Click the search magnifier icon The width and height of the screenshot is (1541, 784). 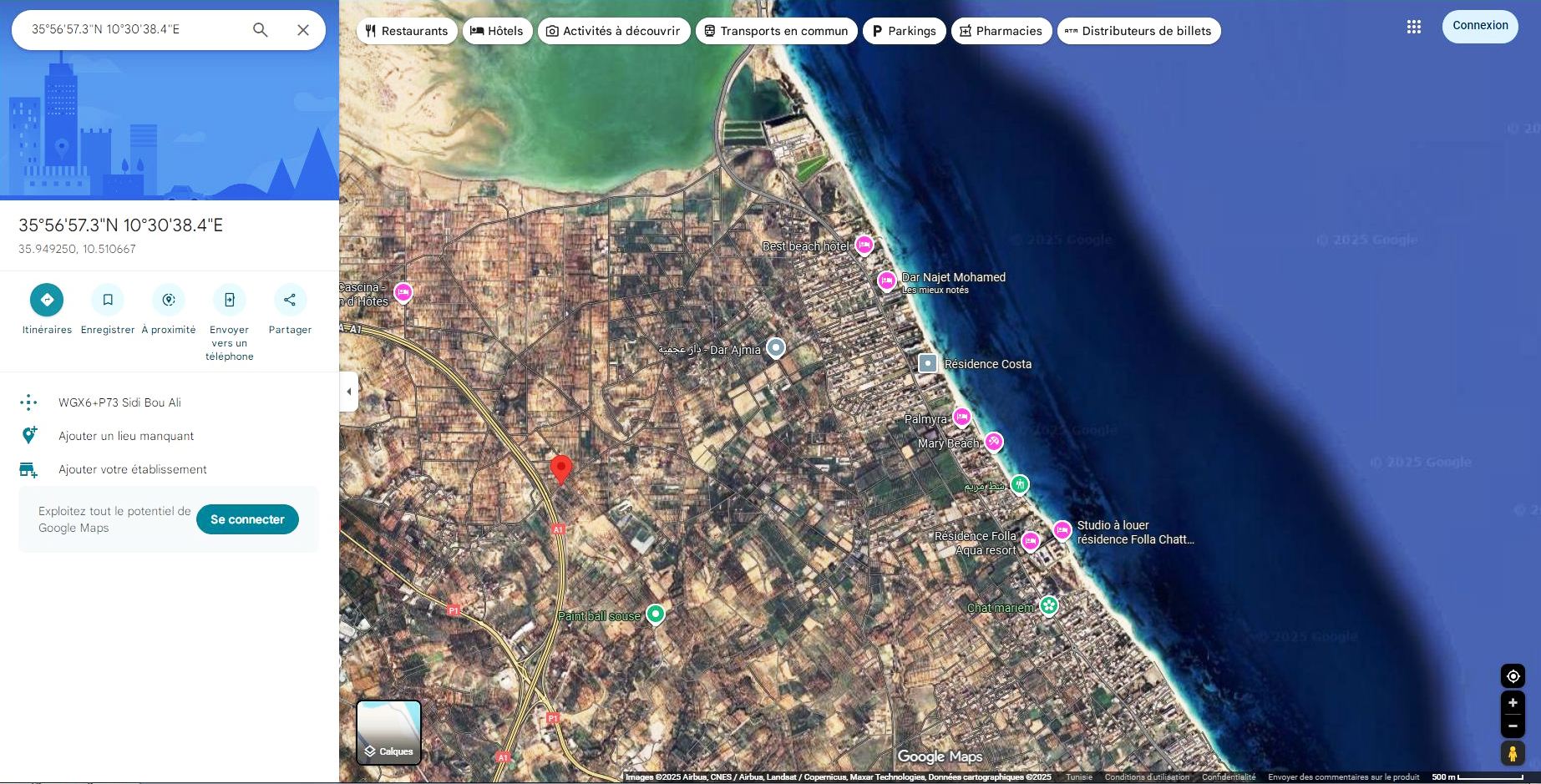[260, 29]
